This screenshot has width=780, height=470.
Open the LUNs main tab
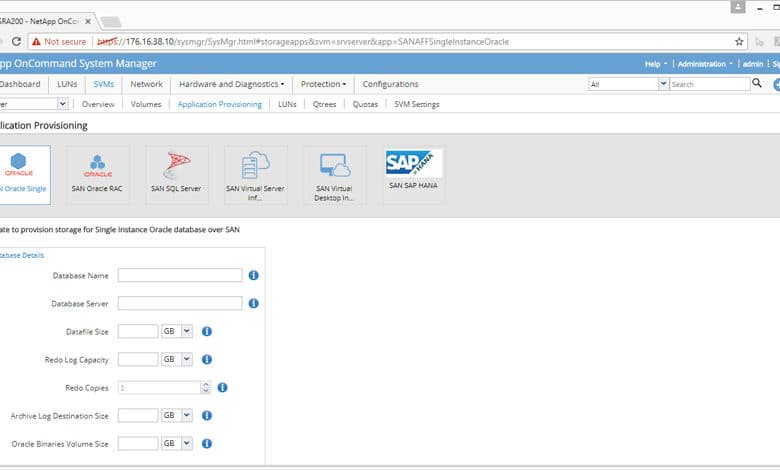click(x=67, y=84)
